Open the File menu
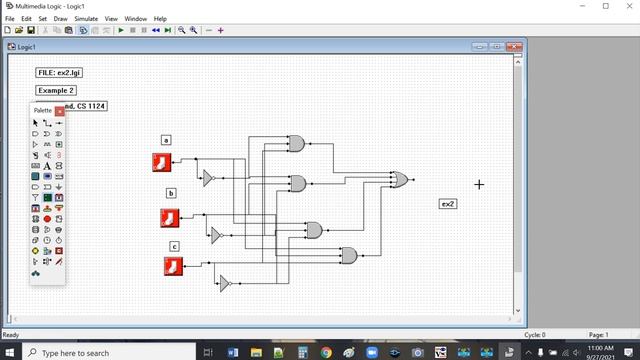The height and width of the screenshot is (360, 640). tap(10, 19)
